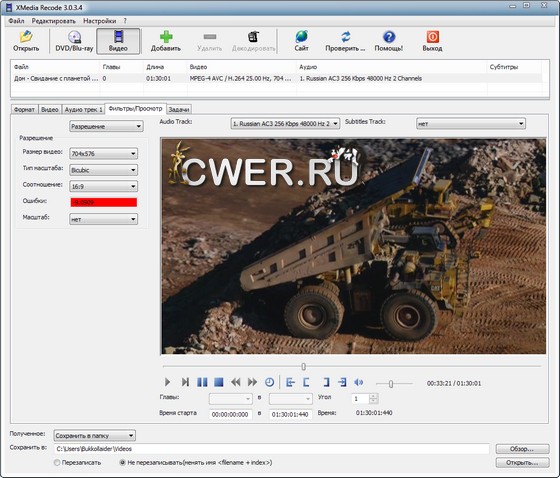
Task: Open the Настройки menu
Action: [100, 21]
